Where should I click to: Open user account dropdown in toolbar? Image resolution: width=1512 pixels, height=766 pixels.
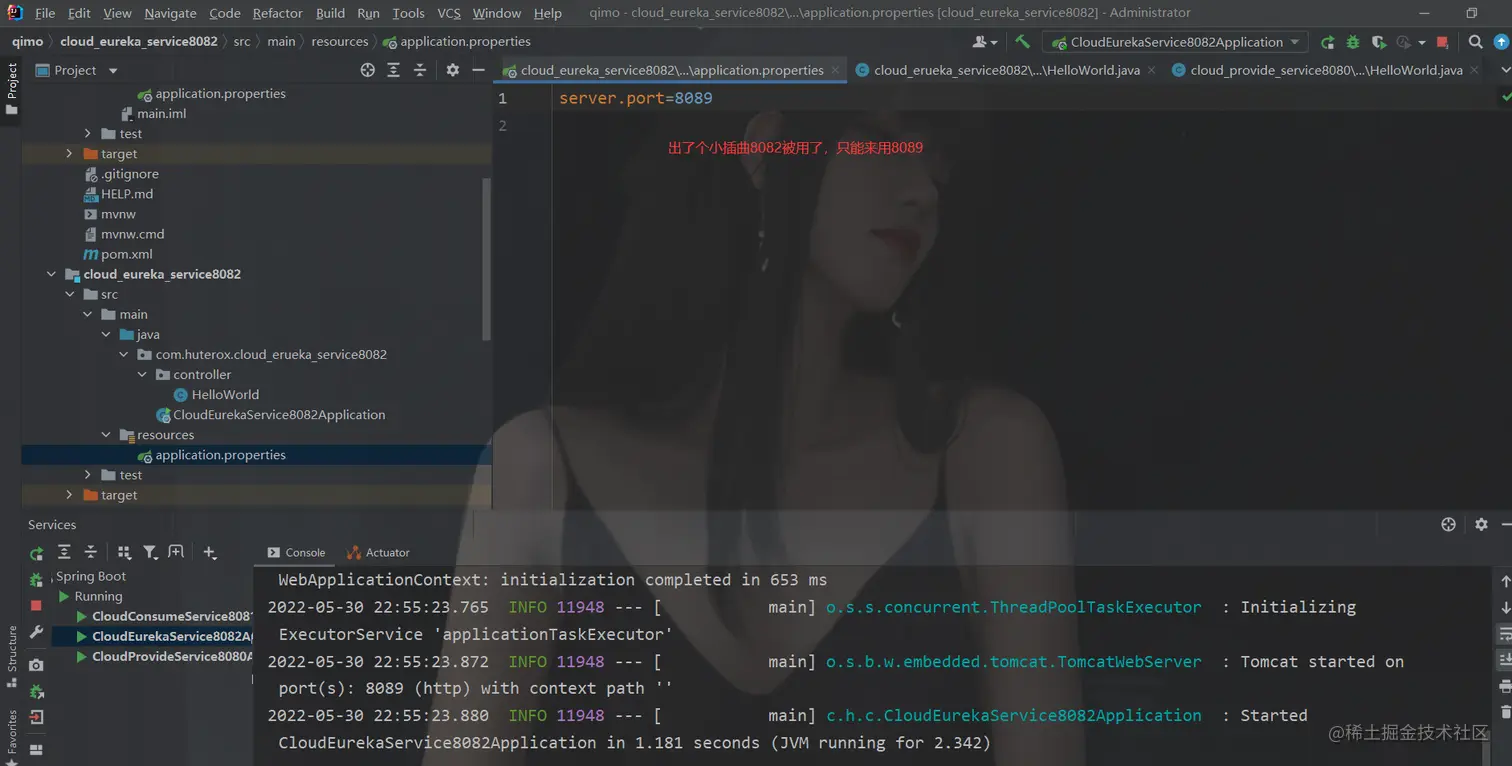pos(985,42)
